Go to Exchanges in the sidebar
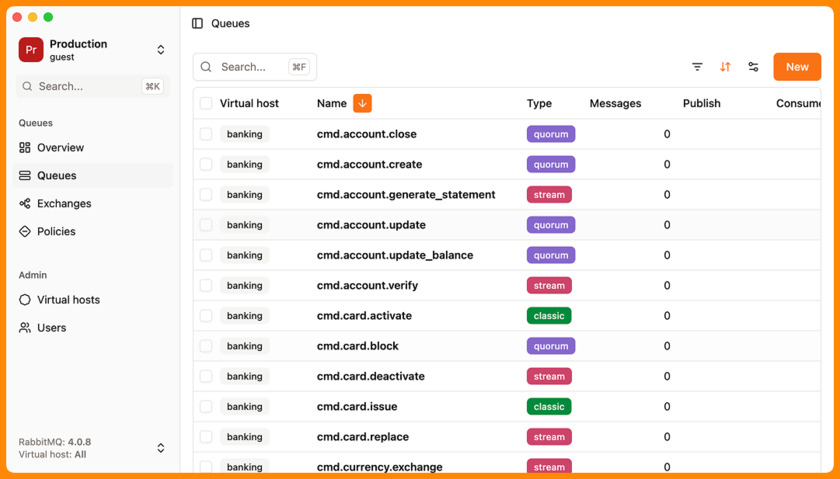This screenshot has width=840, height=479. (93, 203)
